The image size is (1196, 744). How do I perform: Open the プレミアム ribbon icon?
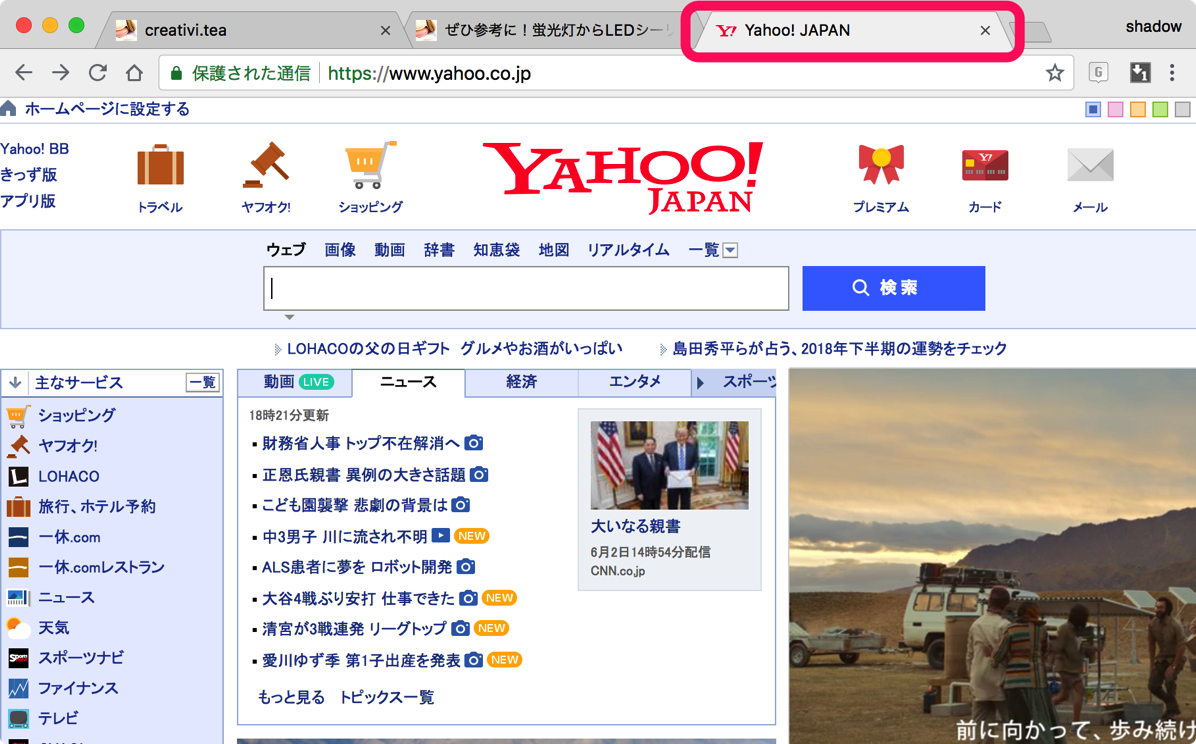tap(881, 164)
